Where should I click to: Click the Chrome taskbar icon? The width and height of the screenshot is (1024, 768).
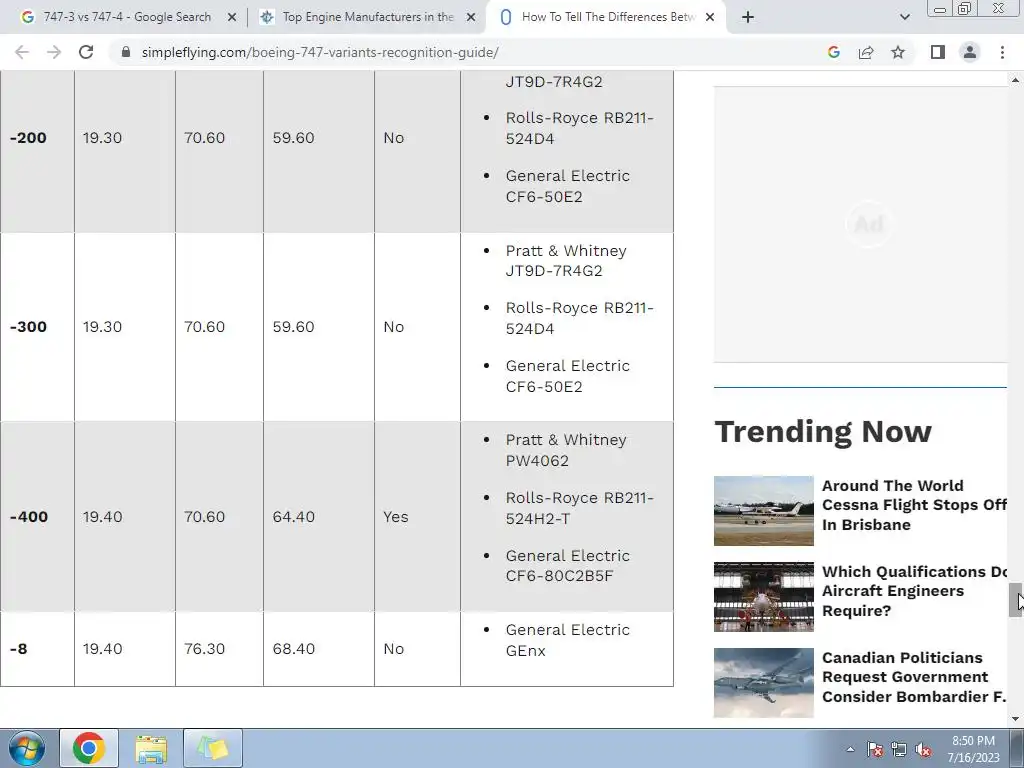(x=89, y=748)
